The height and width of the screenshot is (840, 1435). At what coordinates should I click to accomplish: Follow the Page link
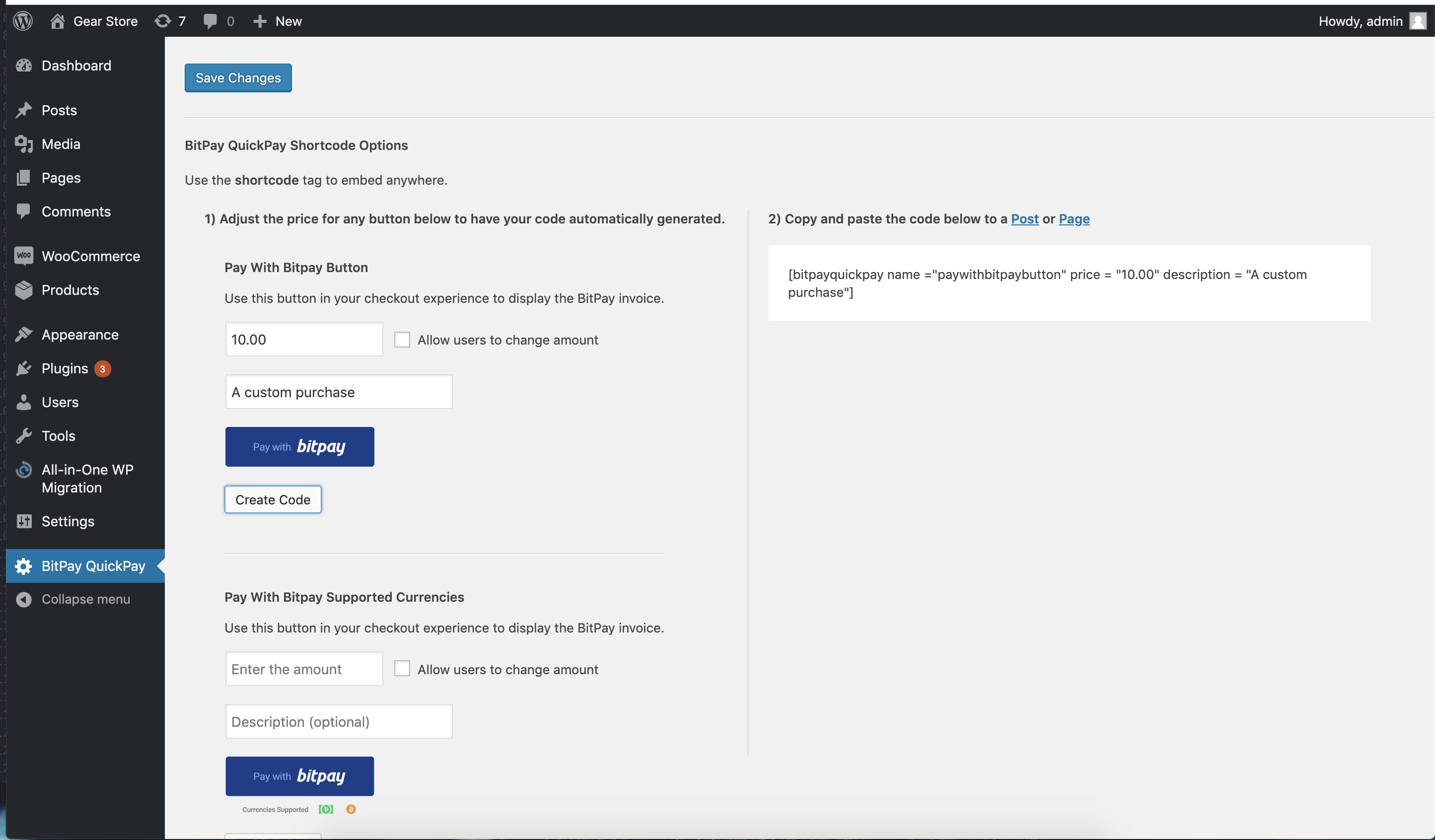tap(1074, 218)
